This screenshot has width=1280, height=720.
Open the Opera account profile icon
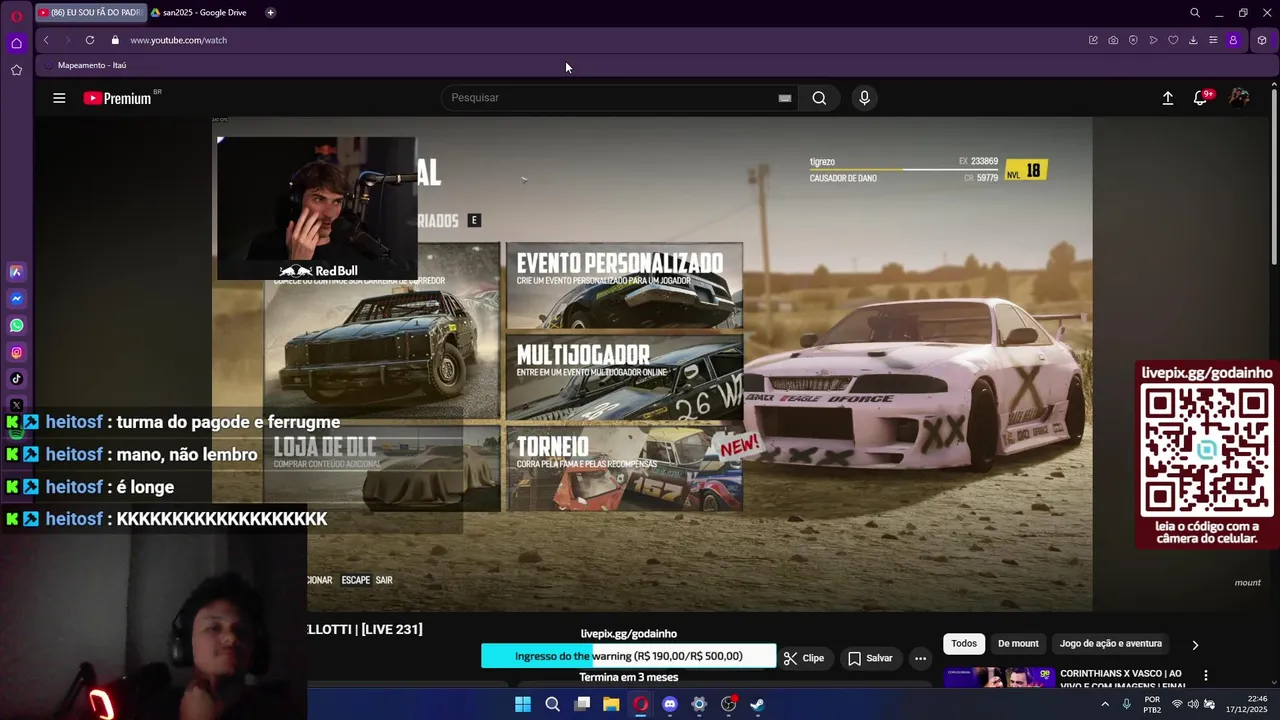[x=1233, y=40]
